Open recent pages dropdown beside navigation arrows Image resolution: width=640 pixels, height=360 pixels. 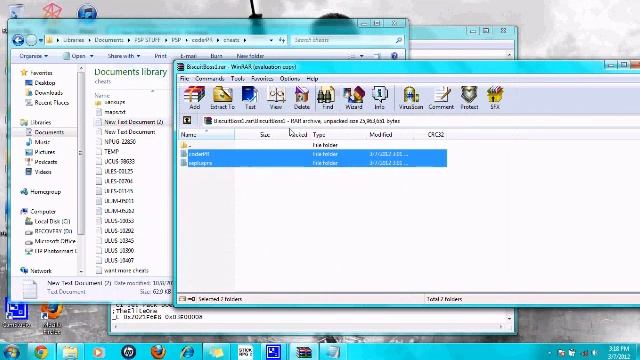coord(41,40)
